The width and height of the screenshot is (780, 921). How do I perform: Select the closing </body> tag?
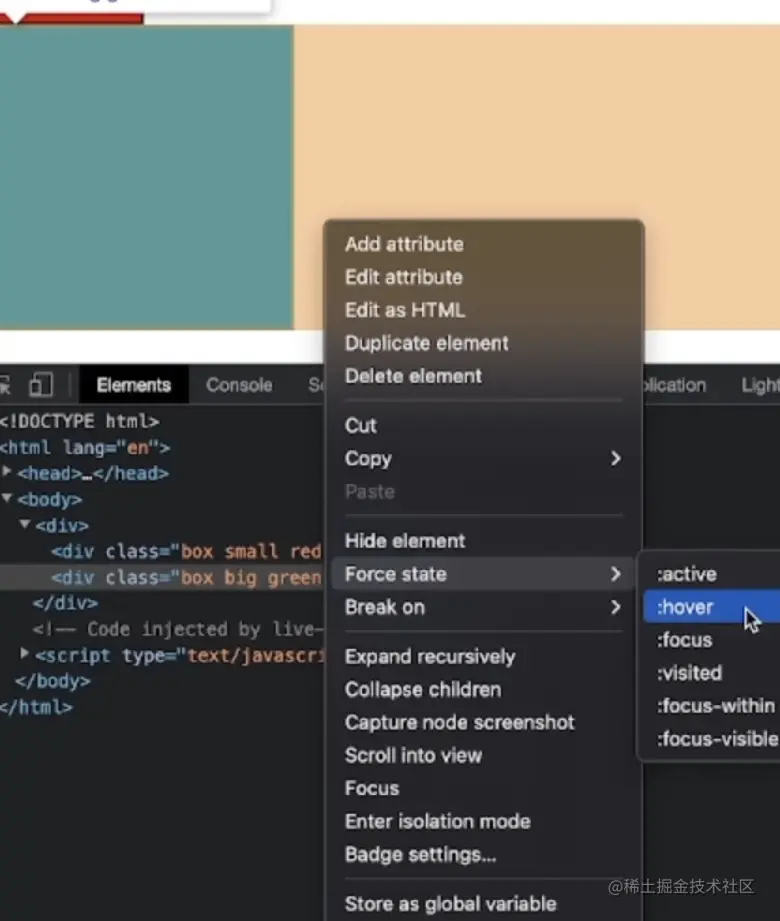(52, 681)
